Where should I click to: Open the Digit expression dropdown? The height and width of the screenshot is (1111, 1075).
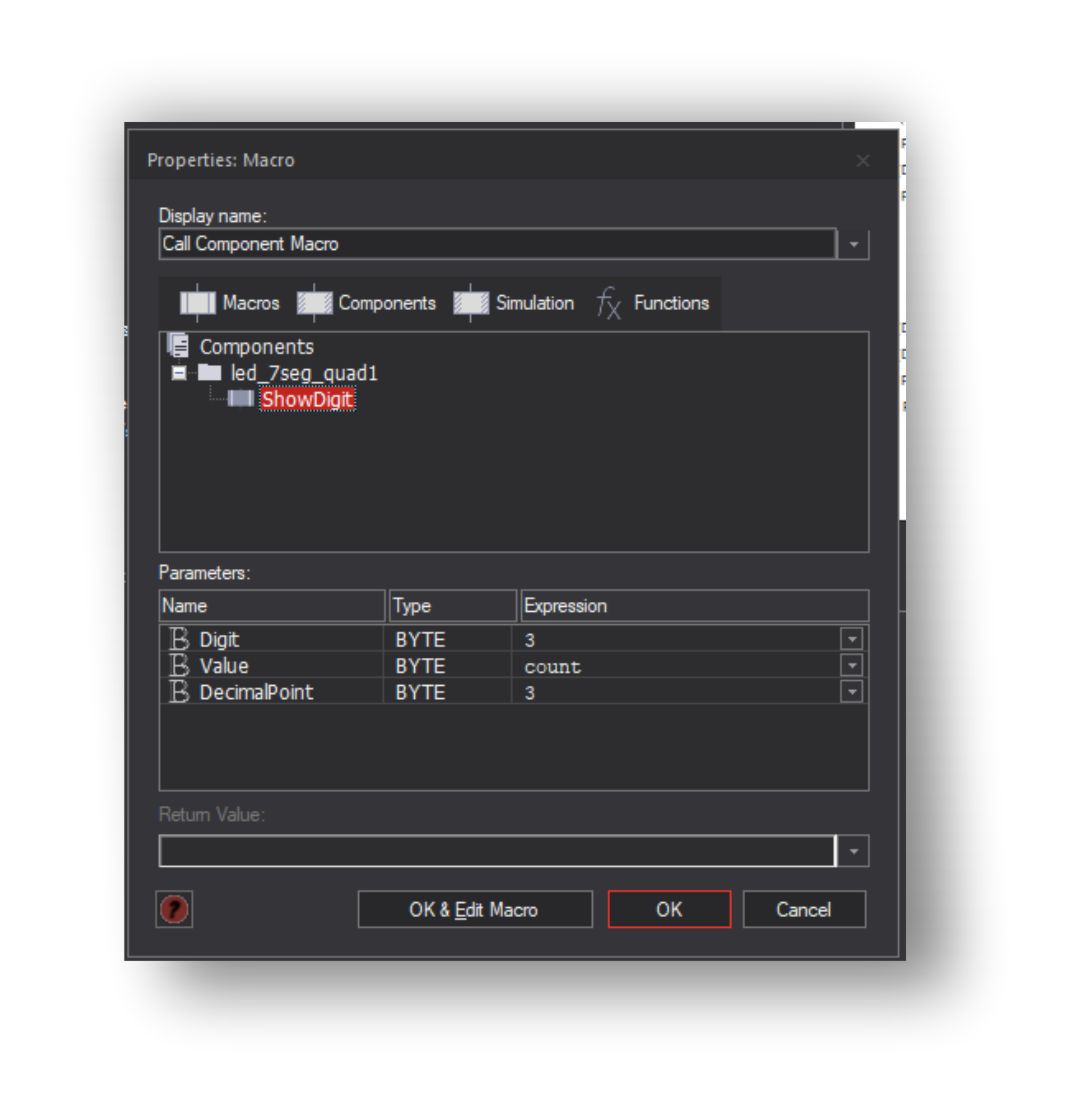(852, 639)
